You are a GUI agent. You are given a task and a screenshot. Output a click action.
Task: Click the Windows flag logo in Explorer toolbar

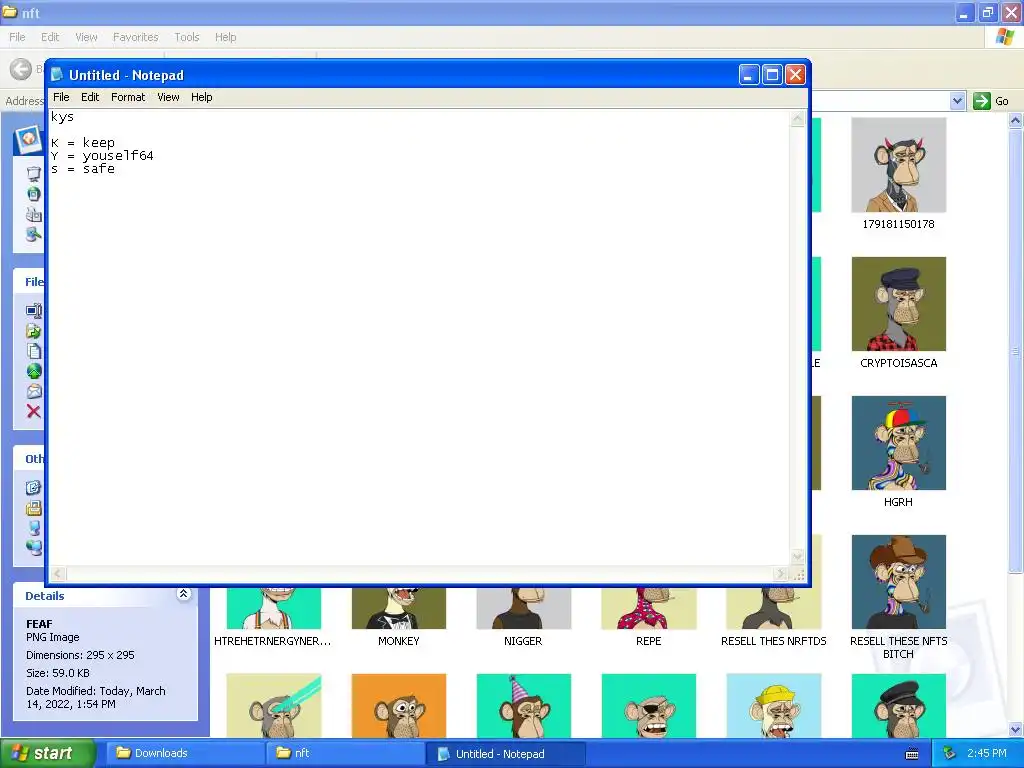point(1005,37)
